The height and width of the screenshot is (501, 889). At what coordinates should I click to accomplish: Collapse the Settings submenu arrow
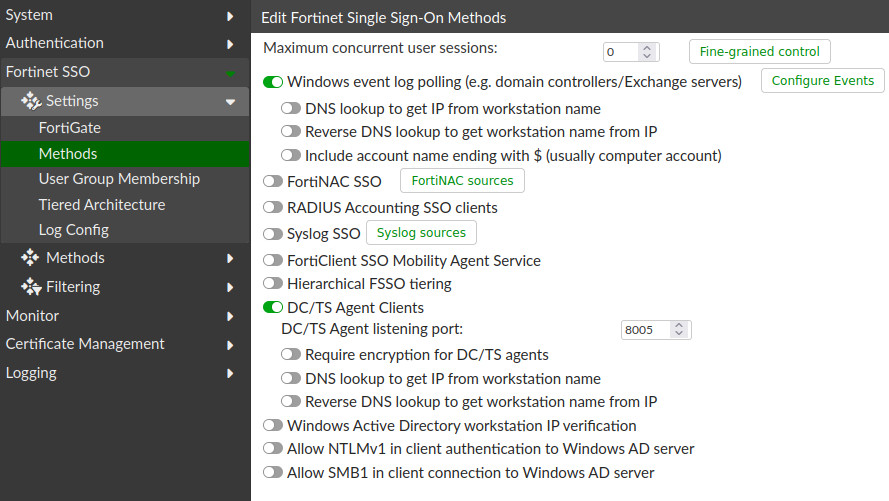point(230,101)
